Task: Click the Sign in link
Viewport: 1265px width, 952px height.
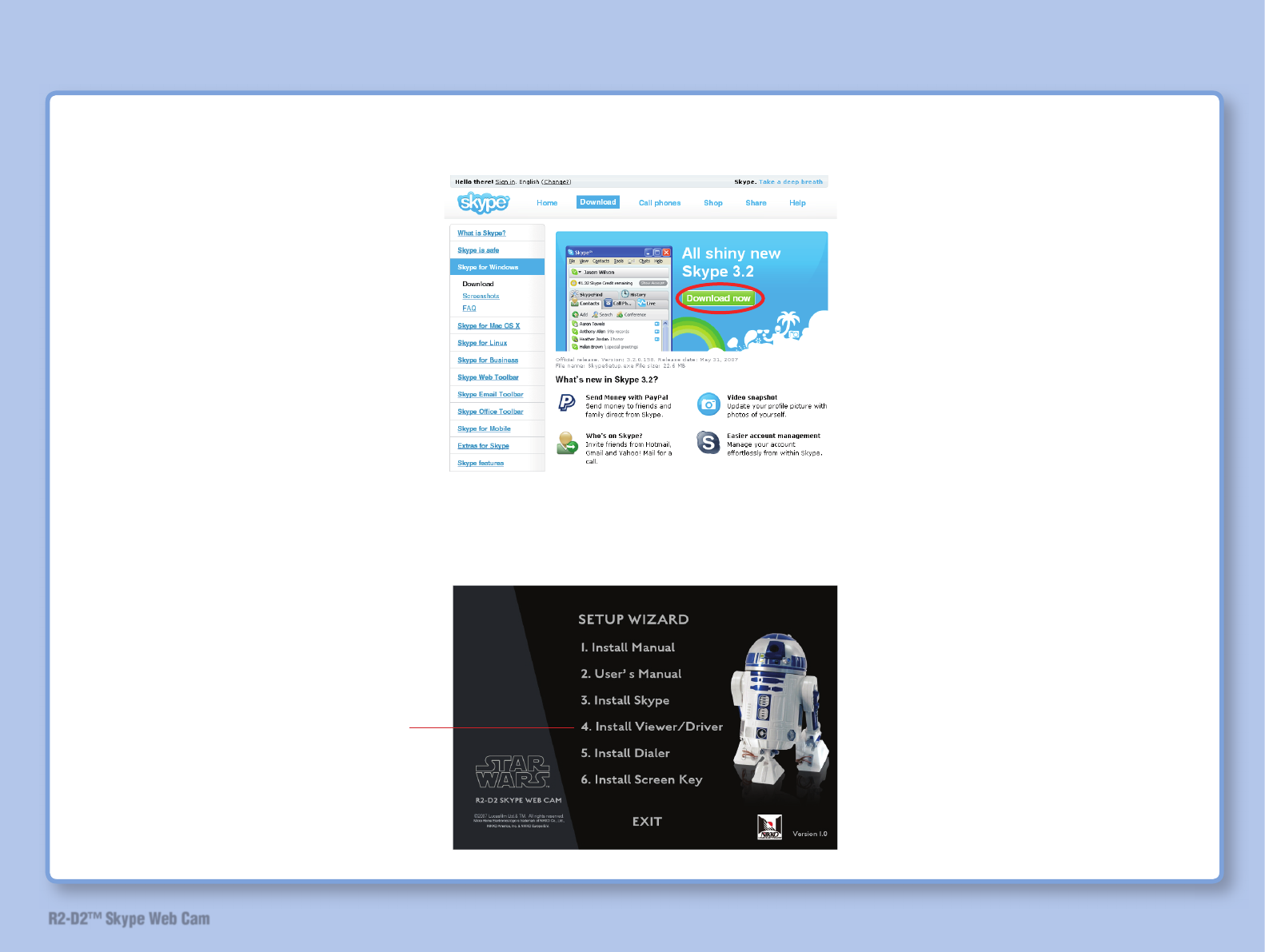Action: click(505, 182)
